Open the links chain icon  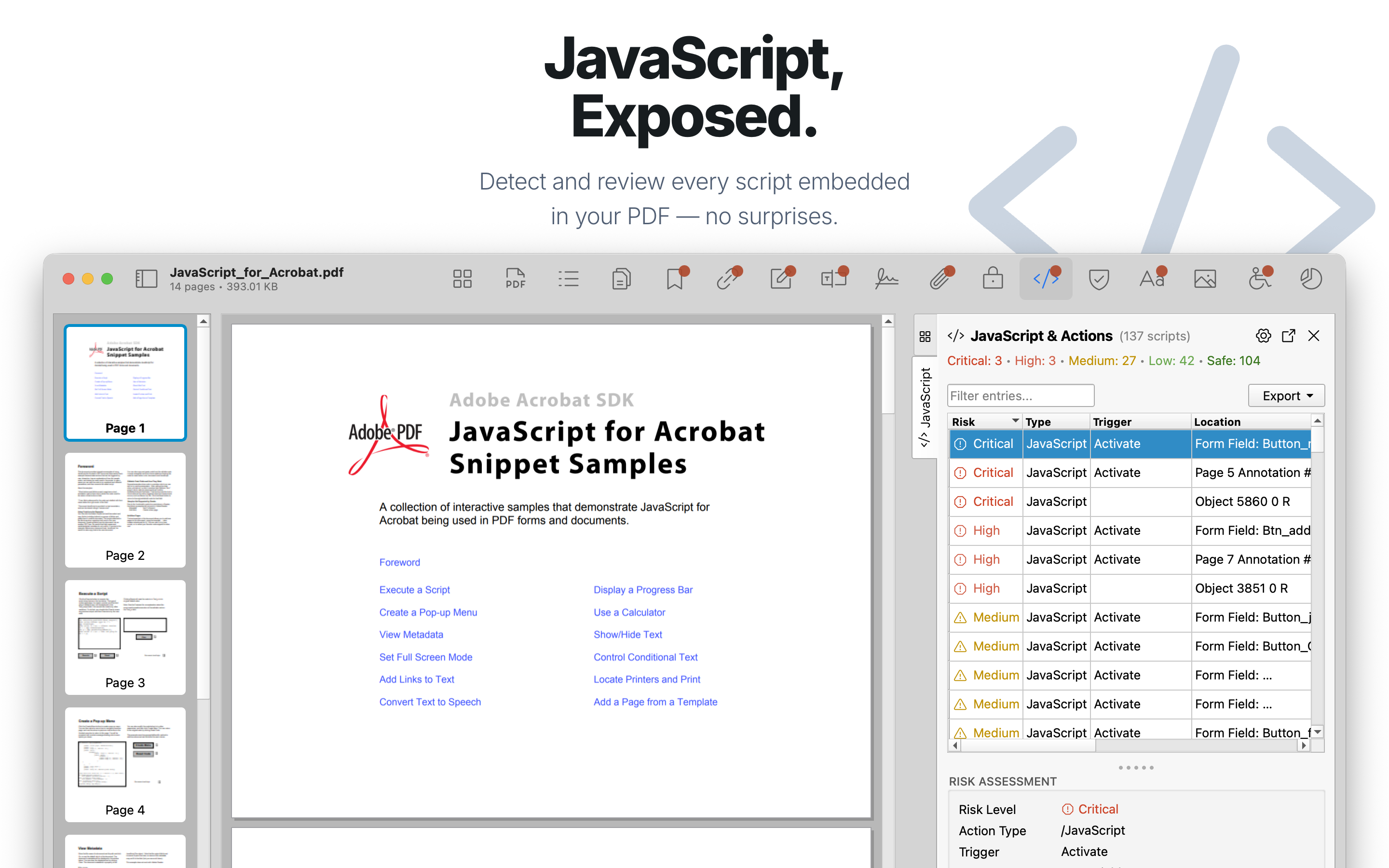[728, 279]
